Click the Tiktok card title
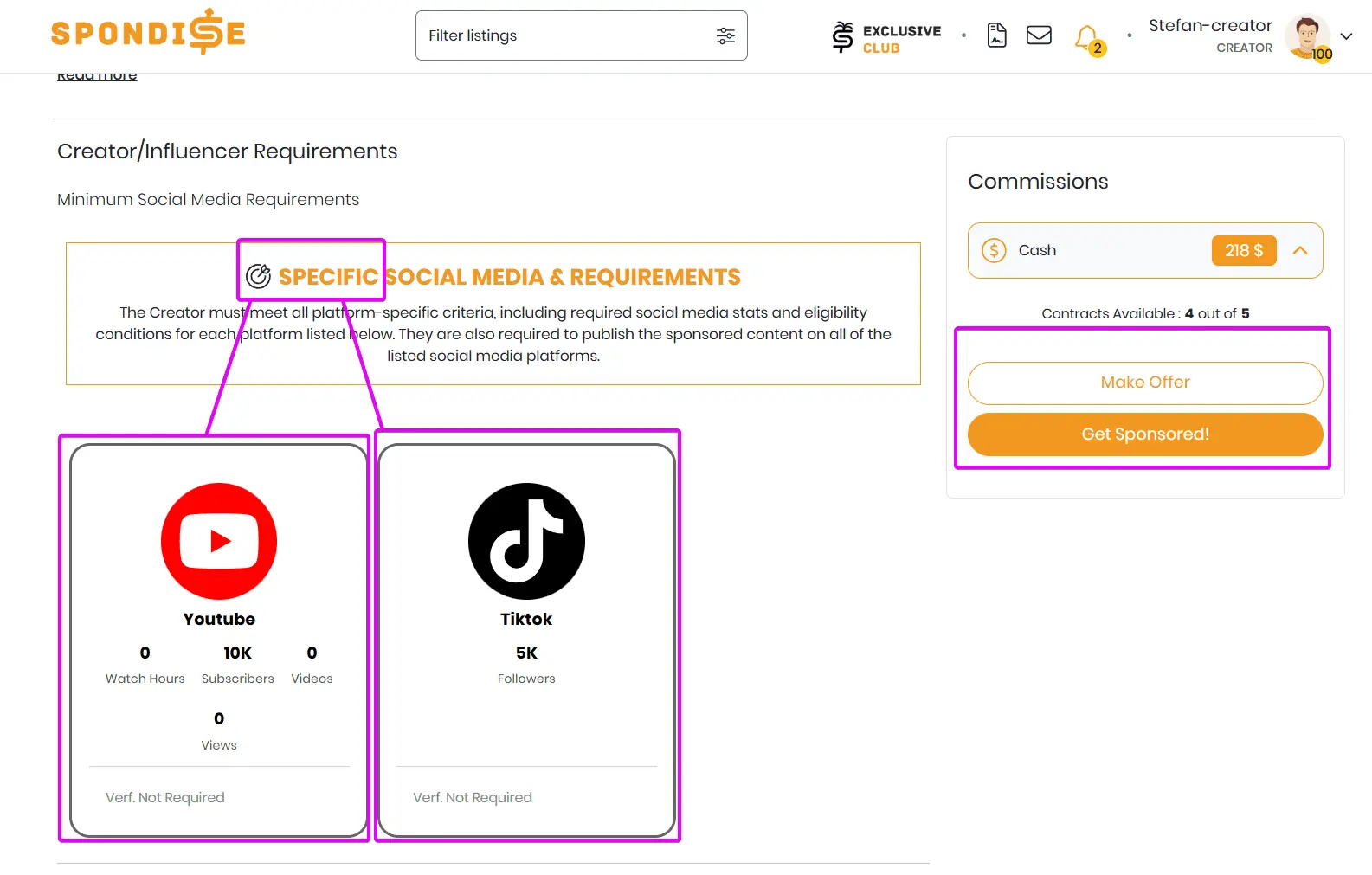 coord(526,619)
